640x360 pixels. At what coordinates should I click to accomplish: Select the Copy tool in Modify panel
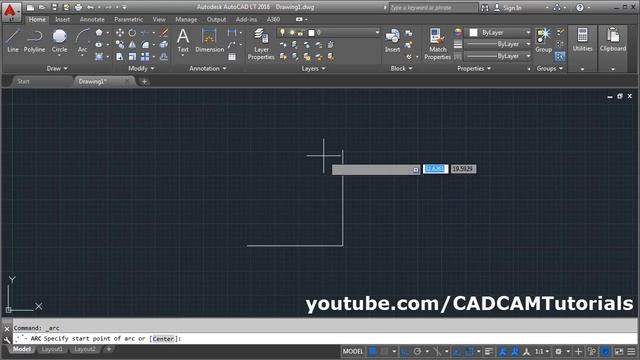click(120, 44)
